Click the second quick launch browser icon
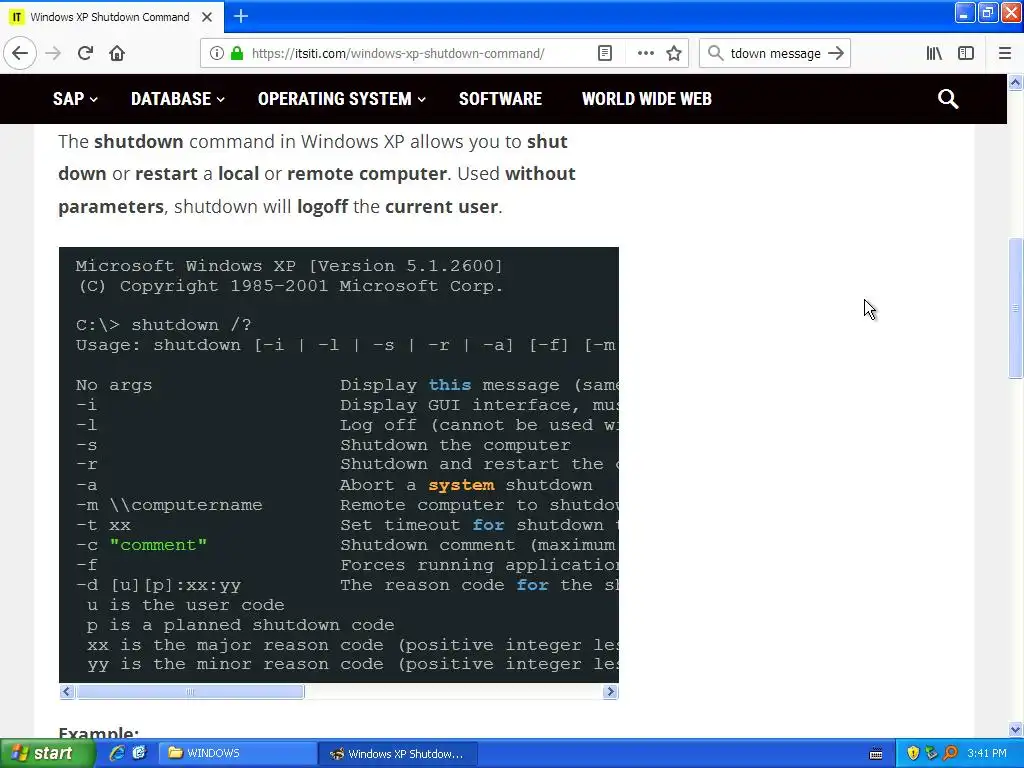1024x768 pixels. tap(140, 753)
